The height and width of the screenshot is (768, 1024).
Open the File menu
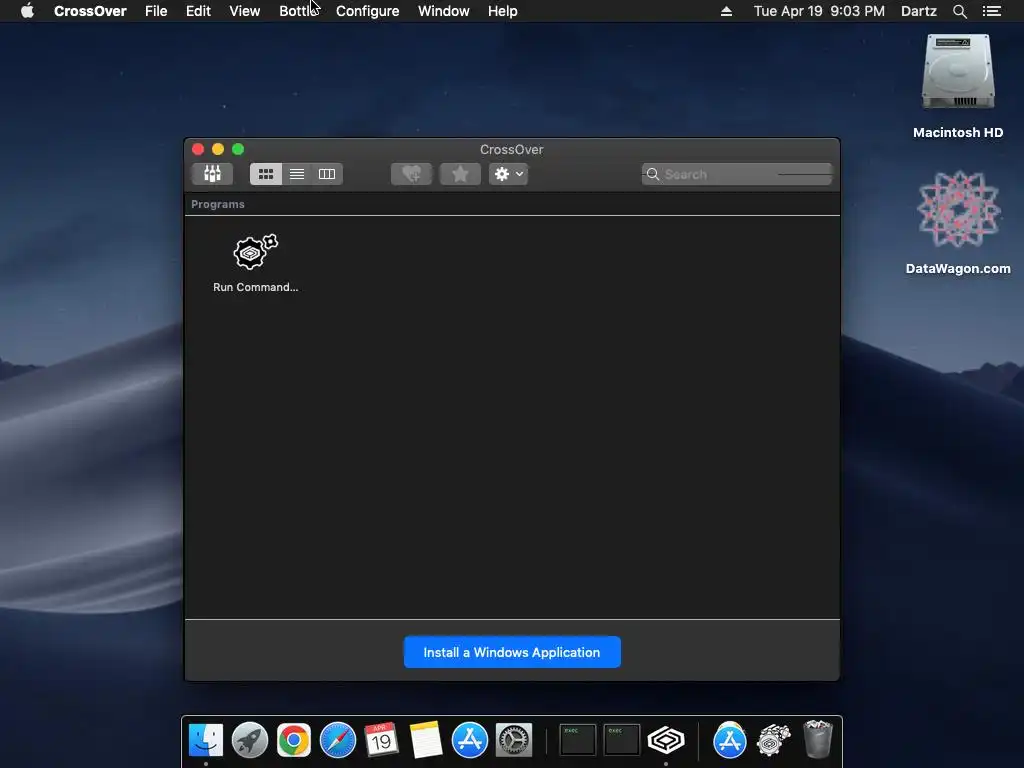[x=156, y=11]
